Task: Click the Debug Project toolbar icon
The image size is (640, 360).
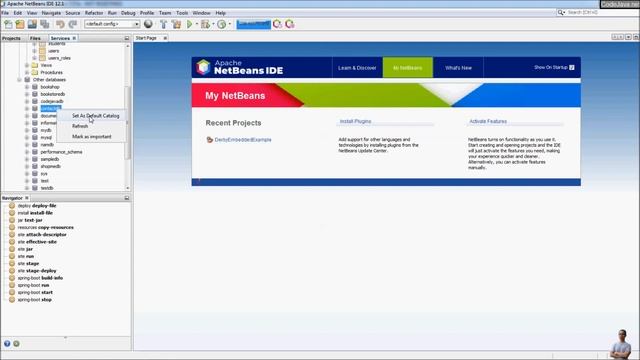Action: tap(205, 24)
